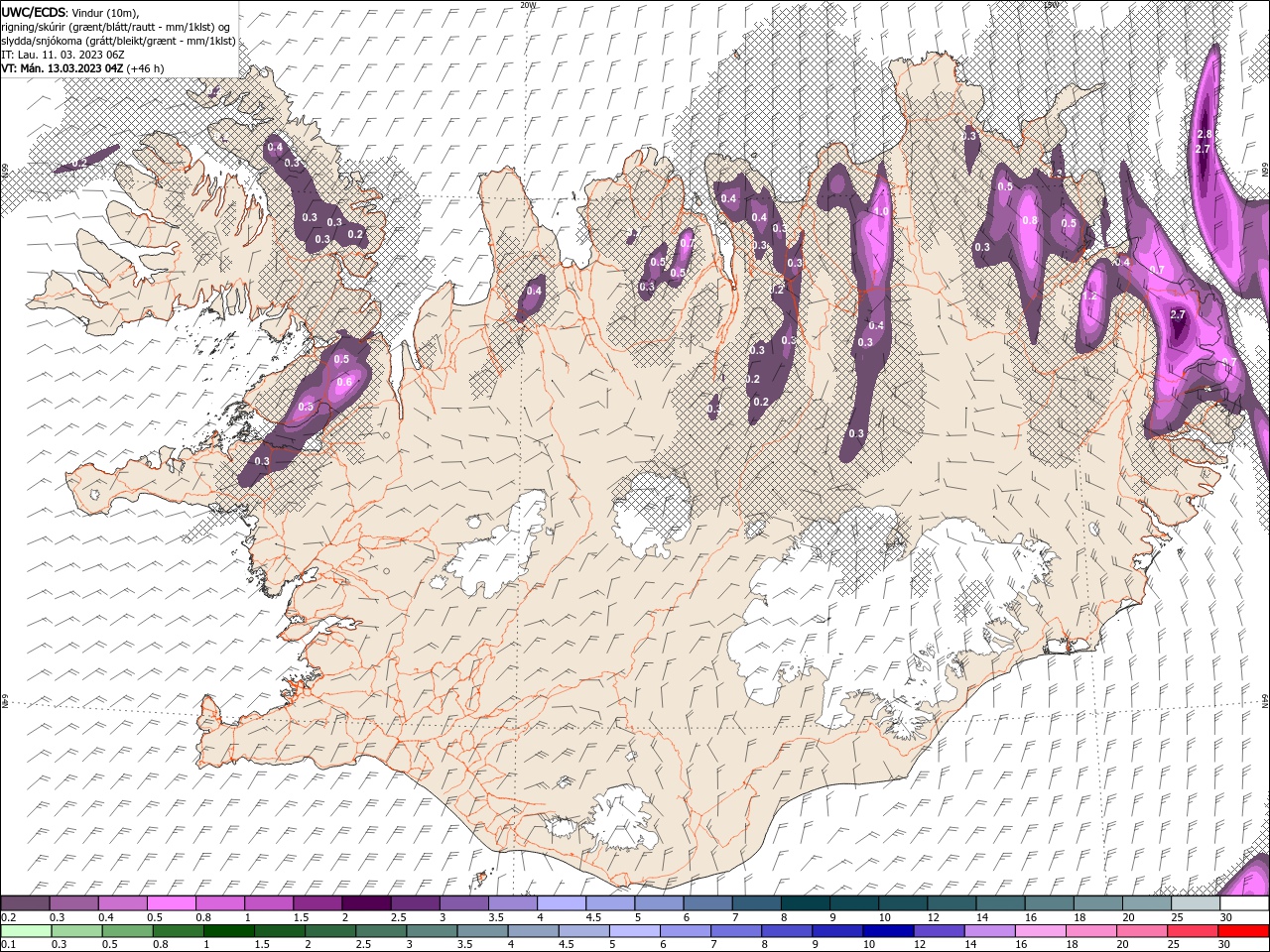Click the red swatch after 30 in lower legend
This screenshot has width=1270, height=952.
point(1243,931)
